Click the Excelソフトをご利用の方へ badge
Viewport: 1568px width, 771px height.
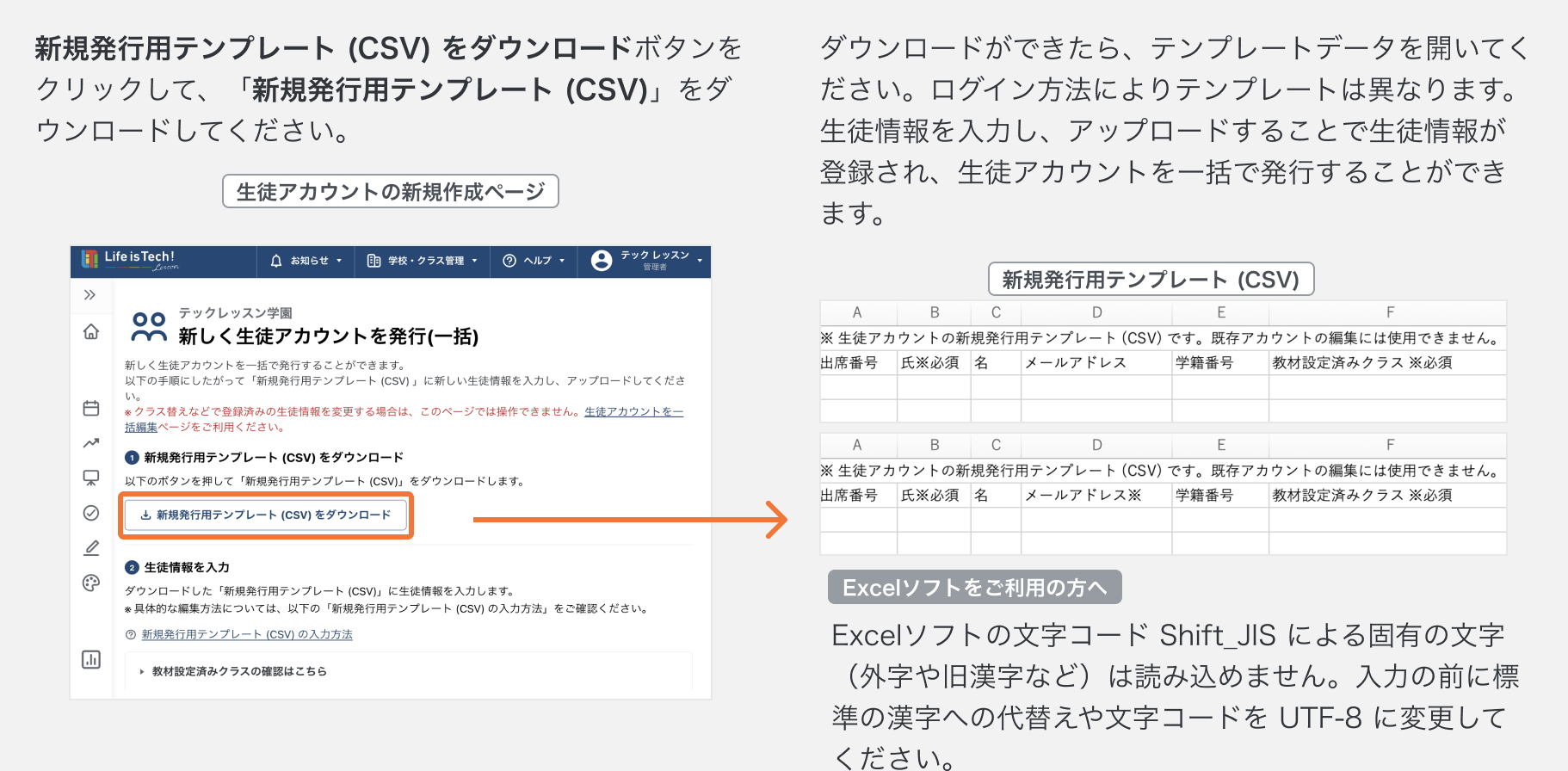(x=974, y=587)
